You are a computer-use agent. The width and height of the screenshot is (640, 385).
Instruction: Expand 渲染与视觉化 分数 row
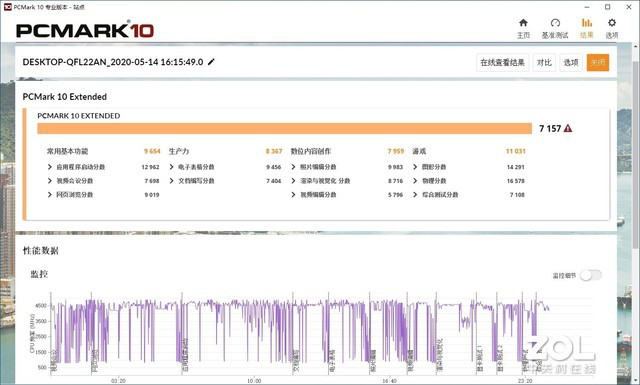[293, 181]
